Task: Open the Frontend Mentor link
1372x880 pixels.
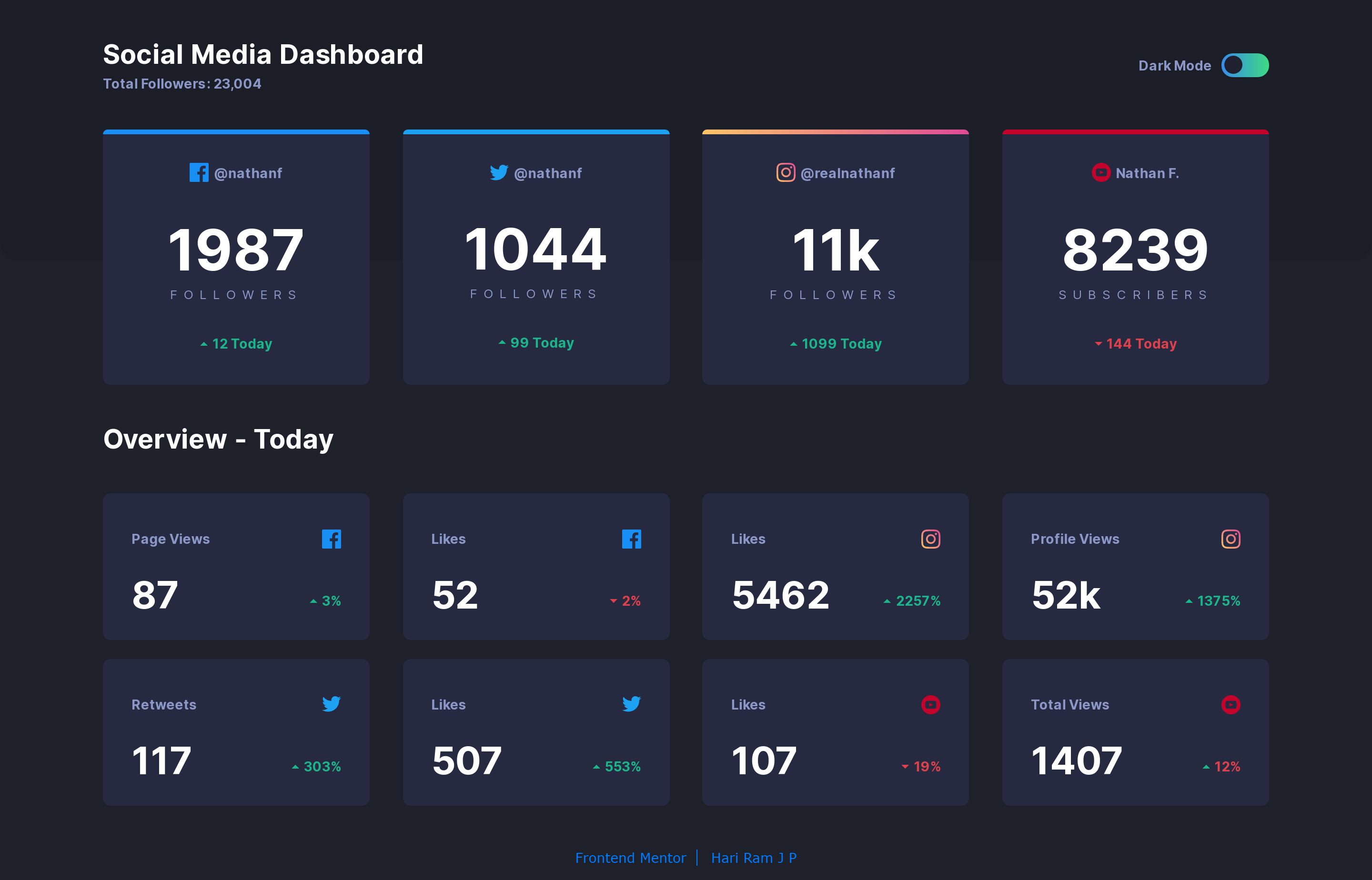Action: pos(631,858)
